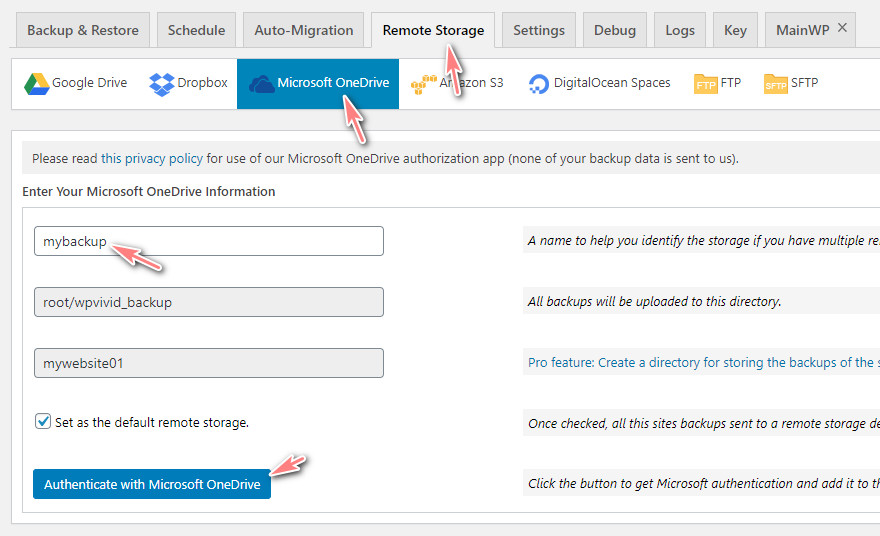View the Logs tab
880x536 pixels.
tap(680, 30)
